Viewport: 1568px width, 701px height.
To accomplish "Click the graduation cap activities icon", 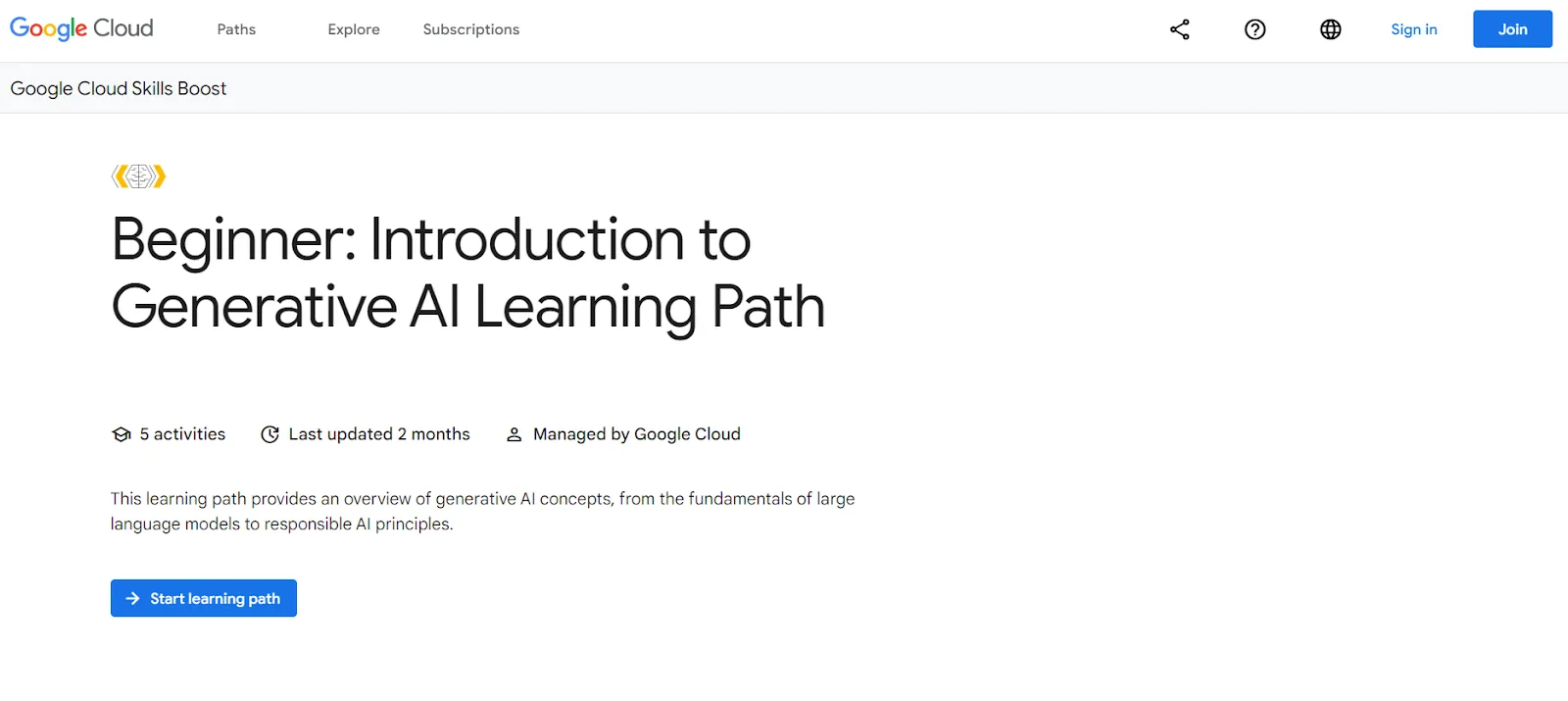I will coord(122,434).
